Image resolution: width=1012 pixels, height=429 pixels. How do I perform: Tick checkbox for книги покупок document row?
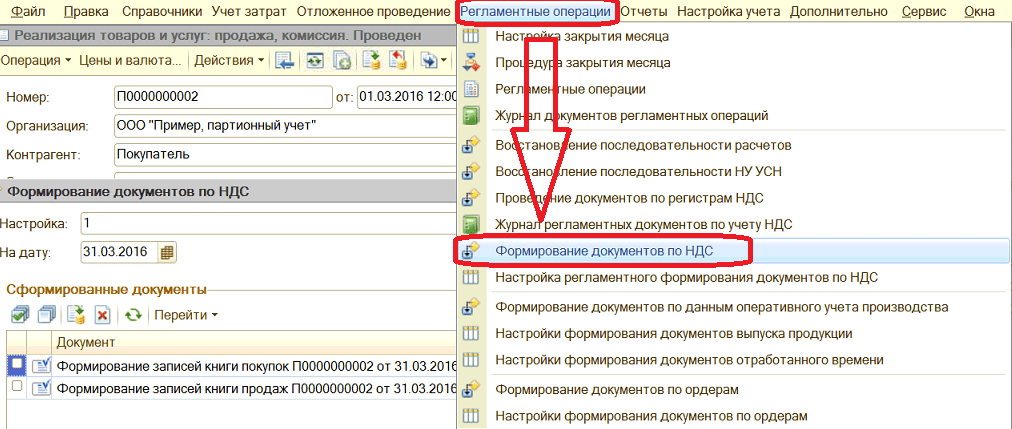click(x=16, y=364)
